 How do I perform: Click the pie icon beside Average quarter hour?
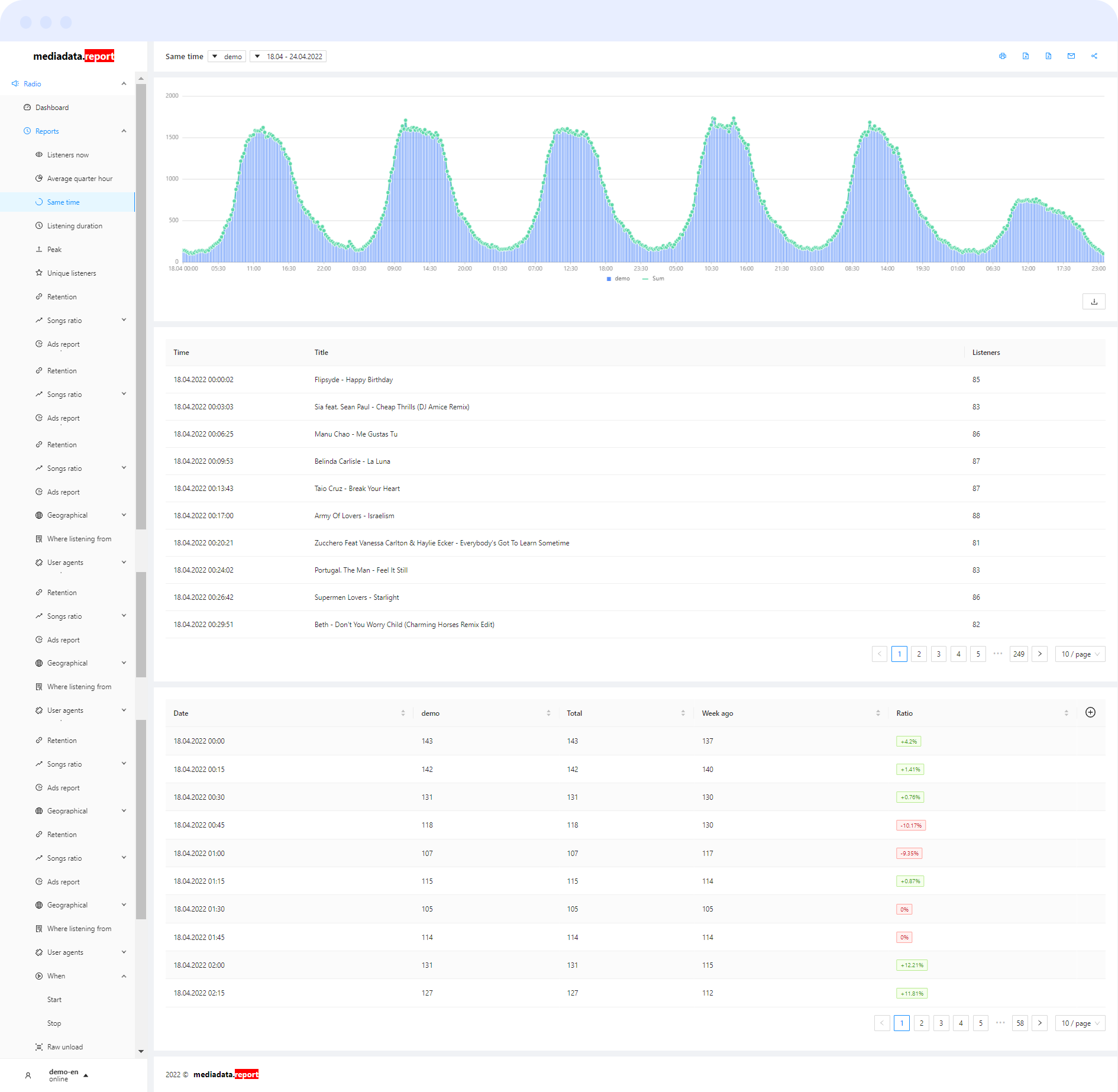click(x=39, y=178)
